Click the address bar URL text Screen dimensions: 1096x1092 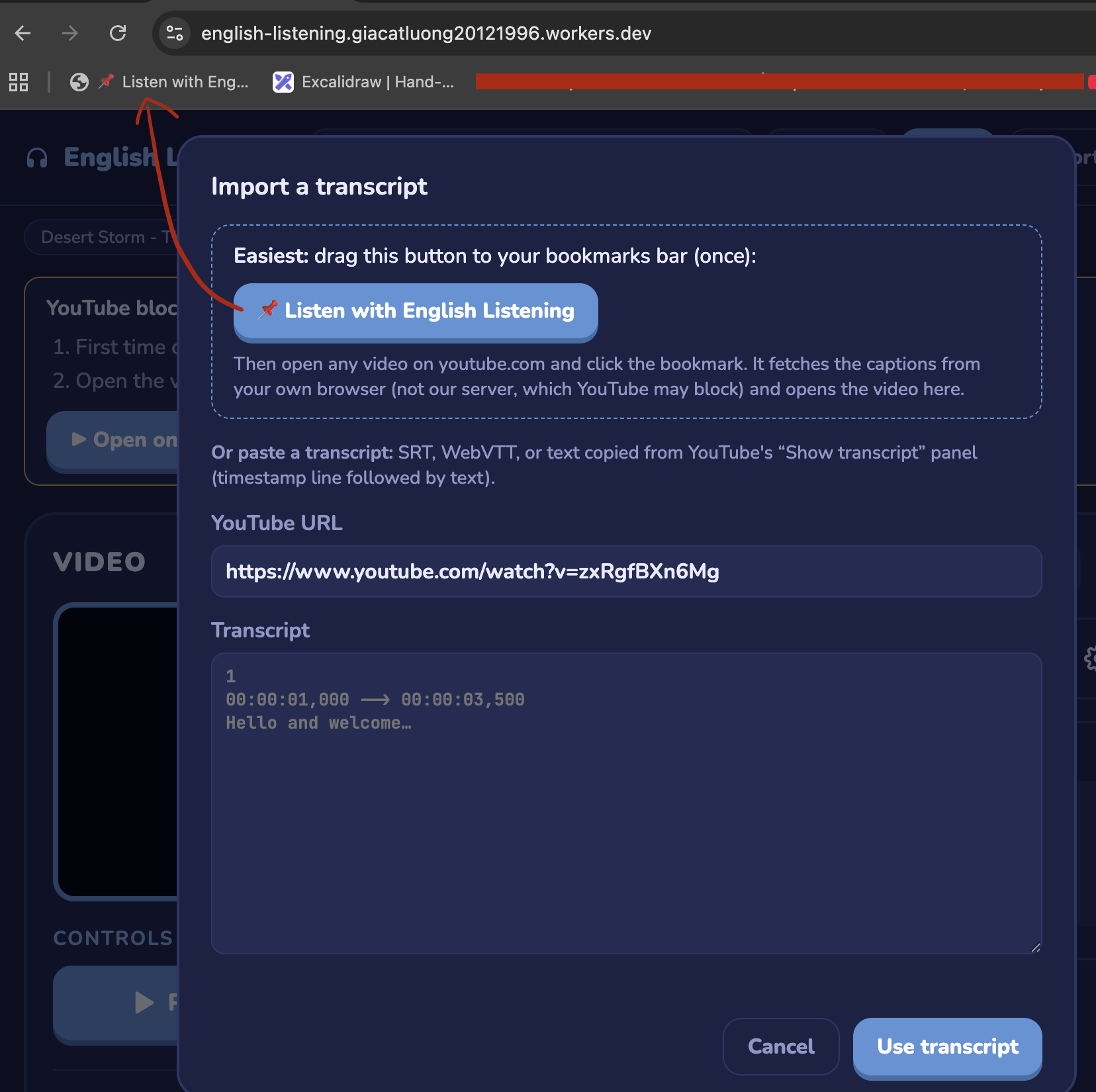click(426, 33)
